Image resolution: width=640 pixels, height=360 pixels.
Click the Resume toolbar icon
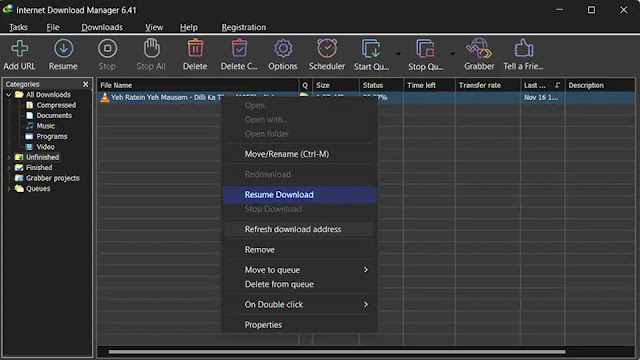tap(63, 49)
